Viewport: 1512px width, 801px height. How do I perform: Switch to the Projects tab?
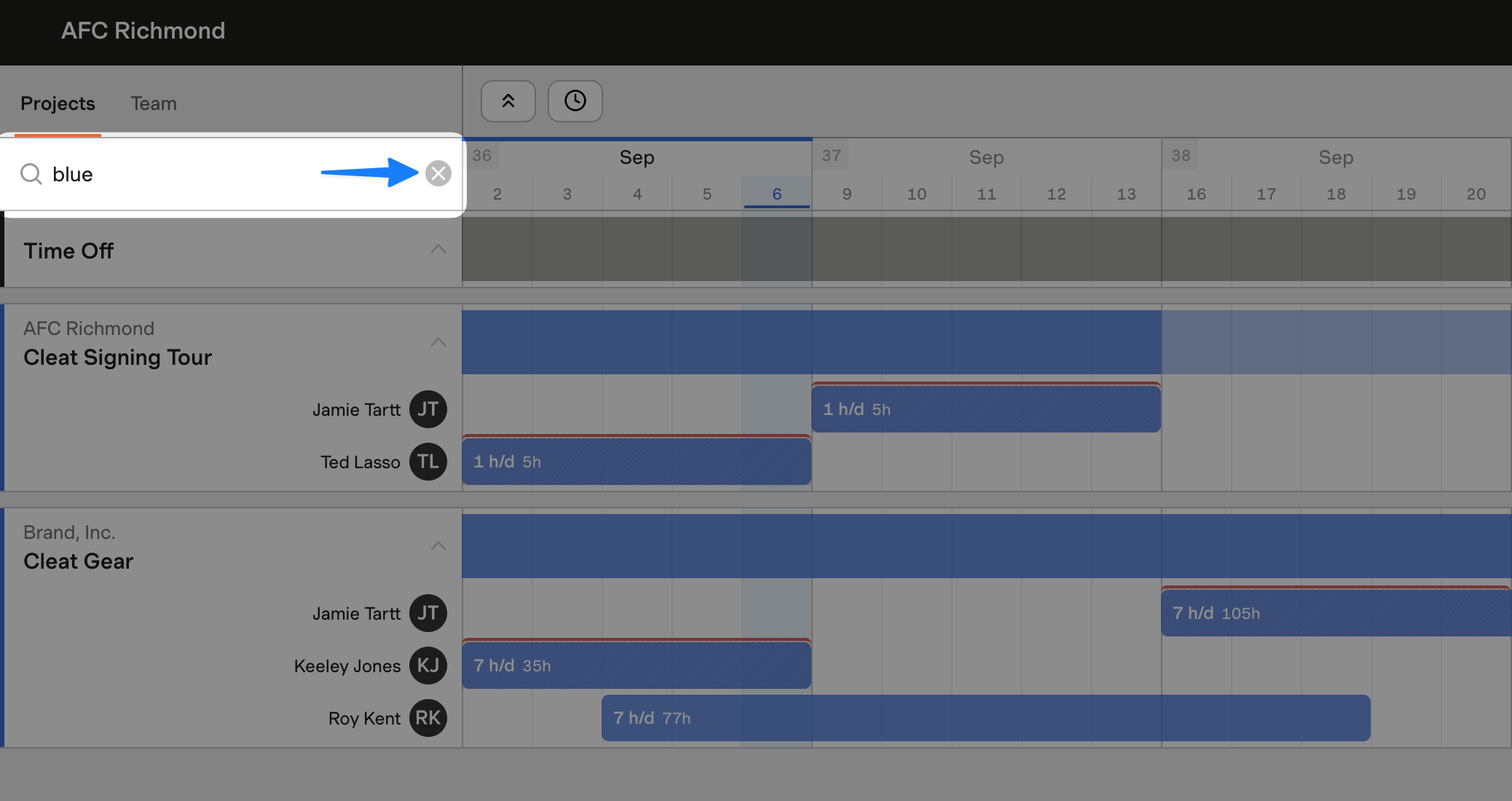[x=58, y=103]
